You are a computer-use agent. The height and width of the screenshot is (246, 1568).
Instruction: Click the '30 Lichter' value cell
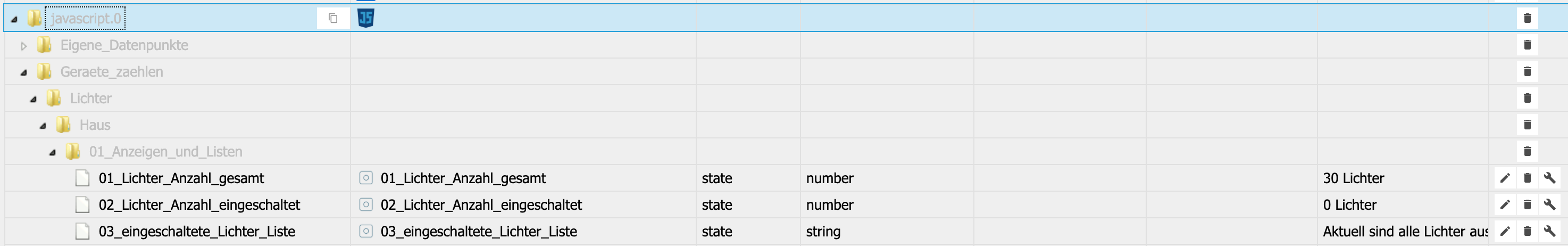point(1353,178)
